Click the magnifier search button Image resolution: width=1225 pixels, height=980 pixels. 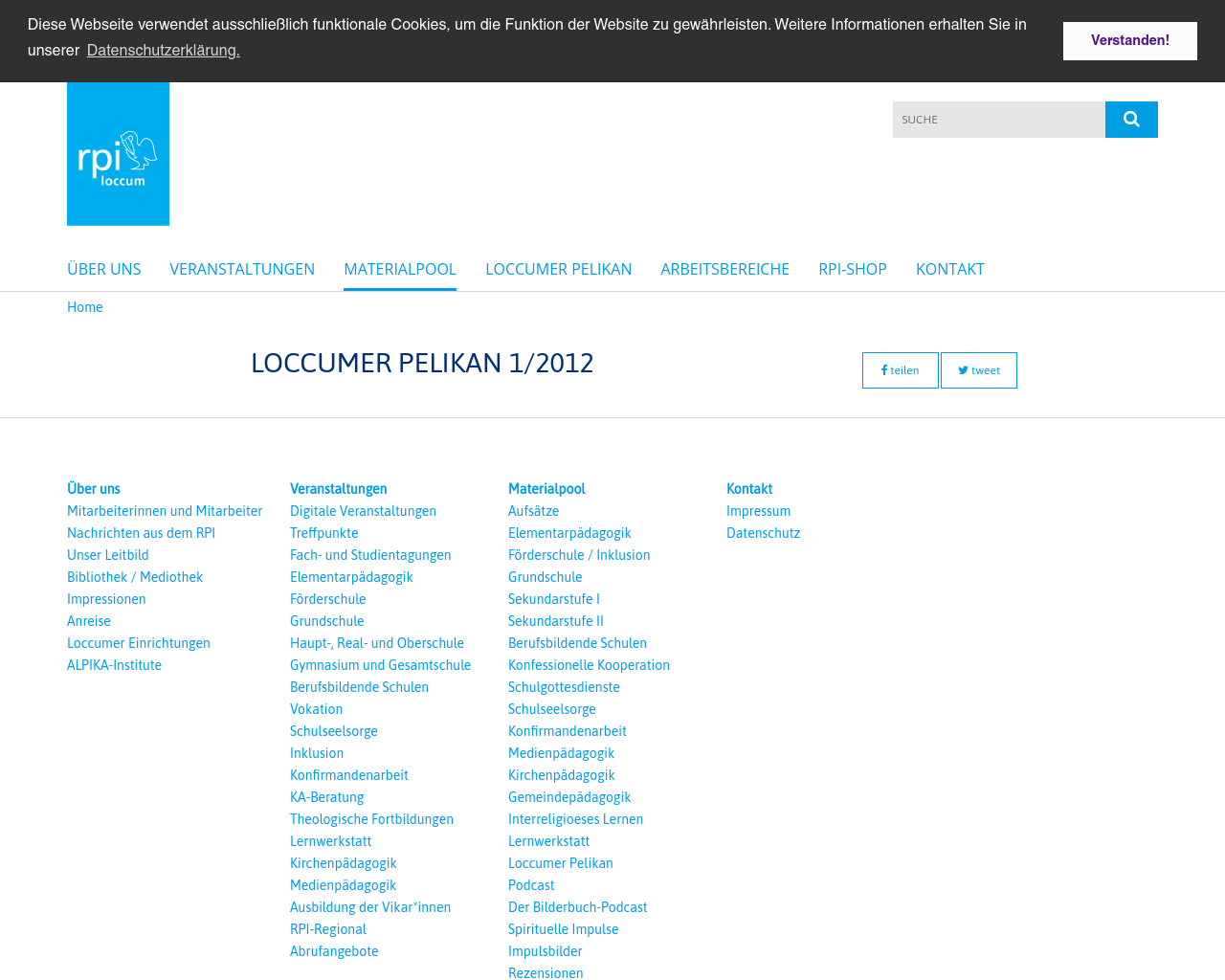point(1131,120)
